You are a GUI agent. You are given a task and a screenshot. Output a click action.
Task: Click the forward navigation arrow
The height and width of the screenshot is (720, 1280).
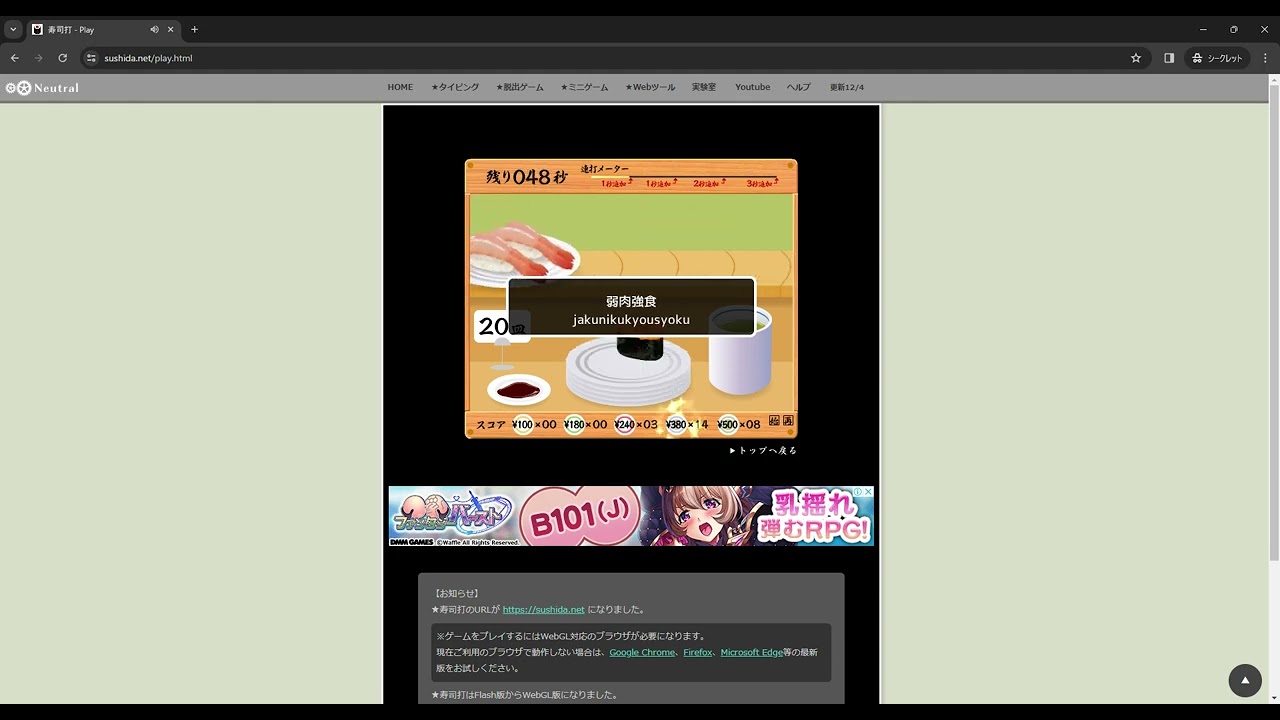point(39,58)
